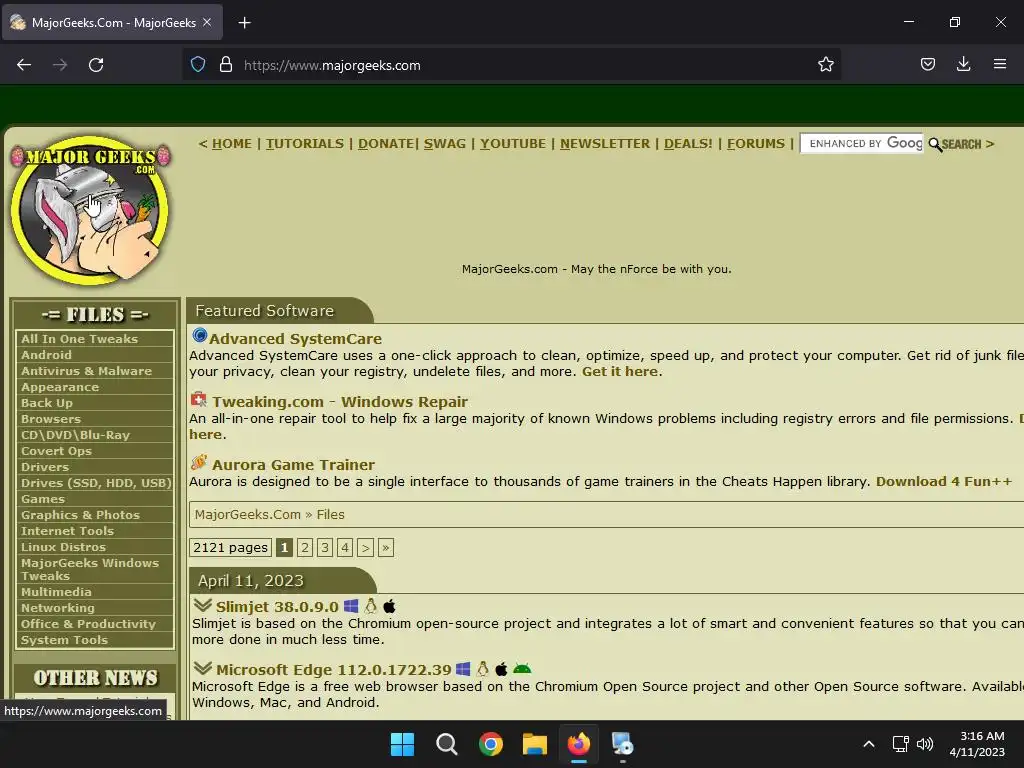Open the YOUTUBE navigation link
Screen dimensions: 1024x768
[513, 144]
